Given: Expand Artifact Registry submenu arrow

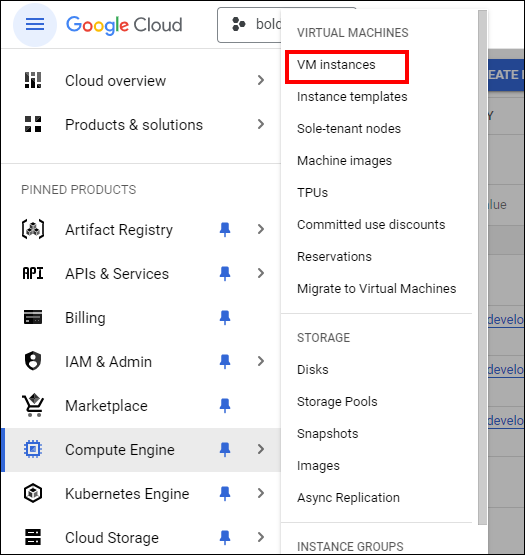Looking at the screenshot, I should tap(261, 229).
